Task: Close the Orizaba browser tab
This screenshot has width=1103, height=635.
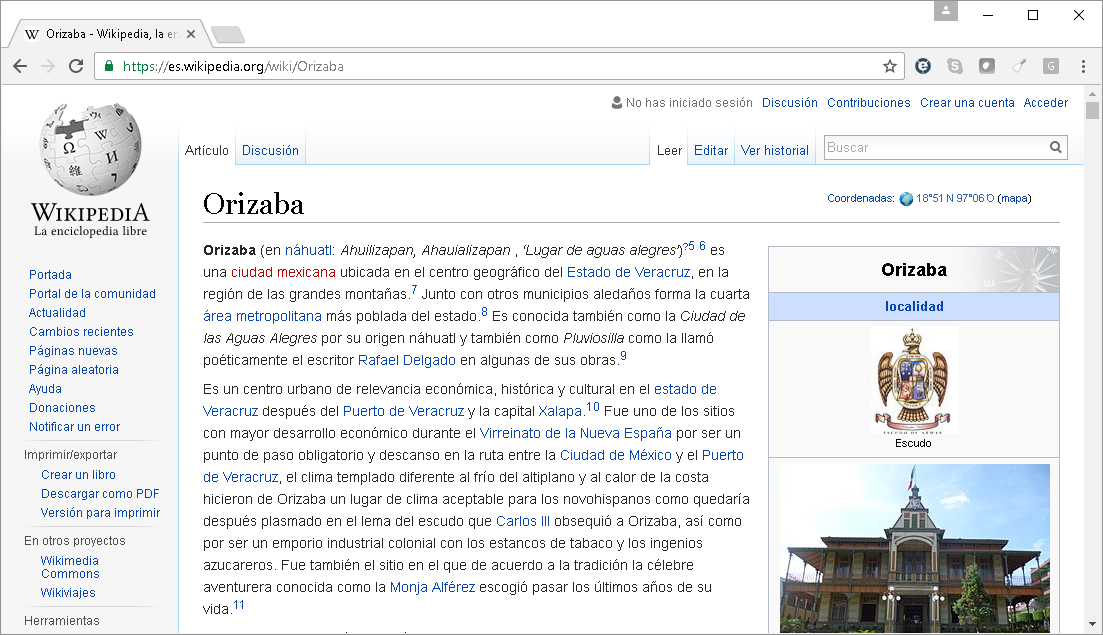Action: [x=191, y=34]
